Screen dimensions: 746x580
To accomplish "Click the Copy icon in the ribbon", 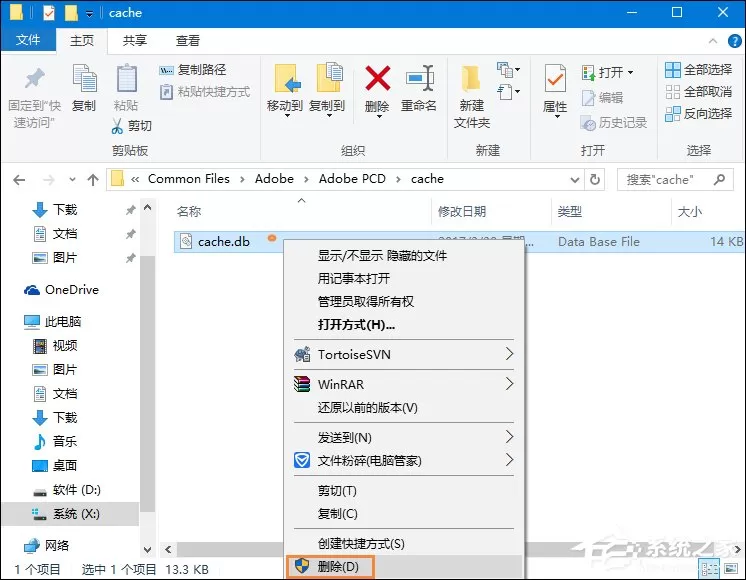I will tap(85, 78).
